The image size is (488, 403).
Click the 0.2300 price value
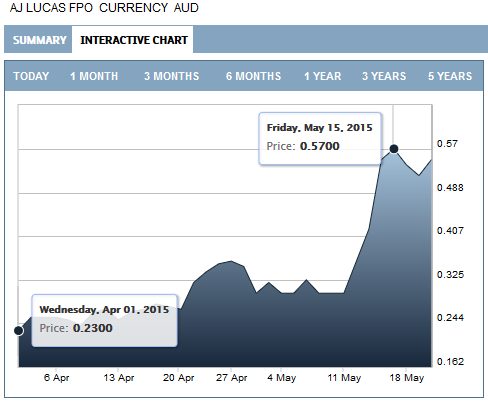coord(92,328)
